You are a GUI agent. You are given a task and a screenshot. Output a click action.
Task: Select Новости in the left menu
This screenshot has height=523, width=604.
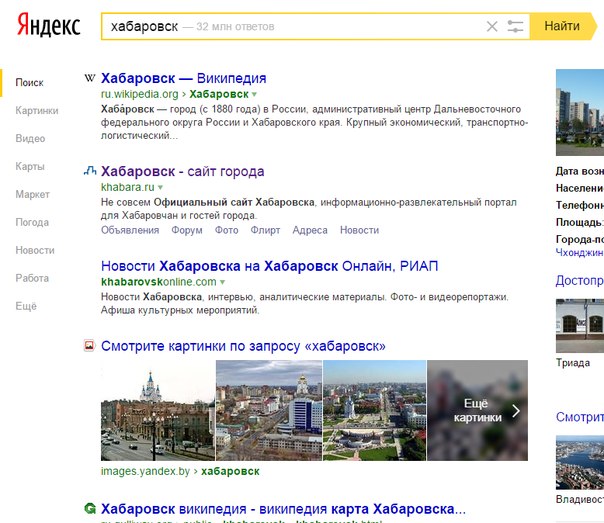pos(35,250)
